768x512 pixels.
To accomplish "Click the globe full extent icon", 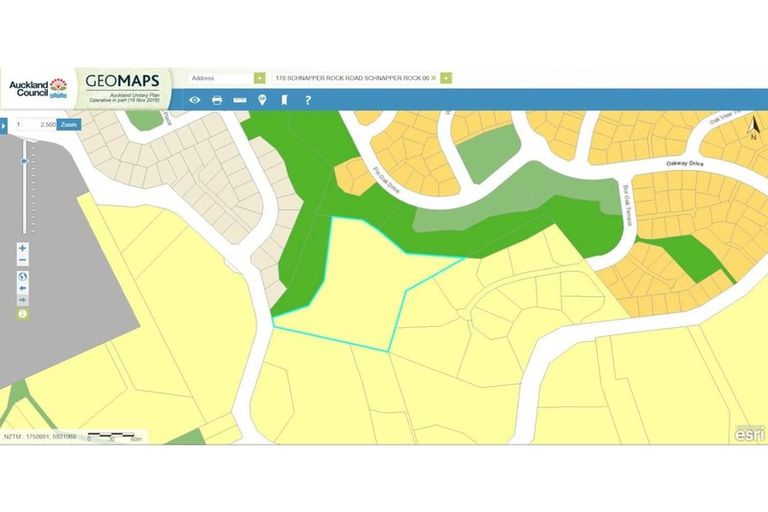I will click(23, 277).
